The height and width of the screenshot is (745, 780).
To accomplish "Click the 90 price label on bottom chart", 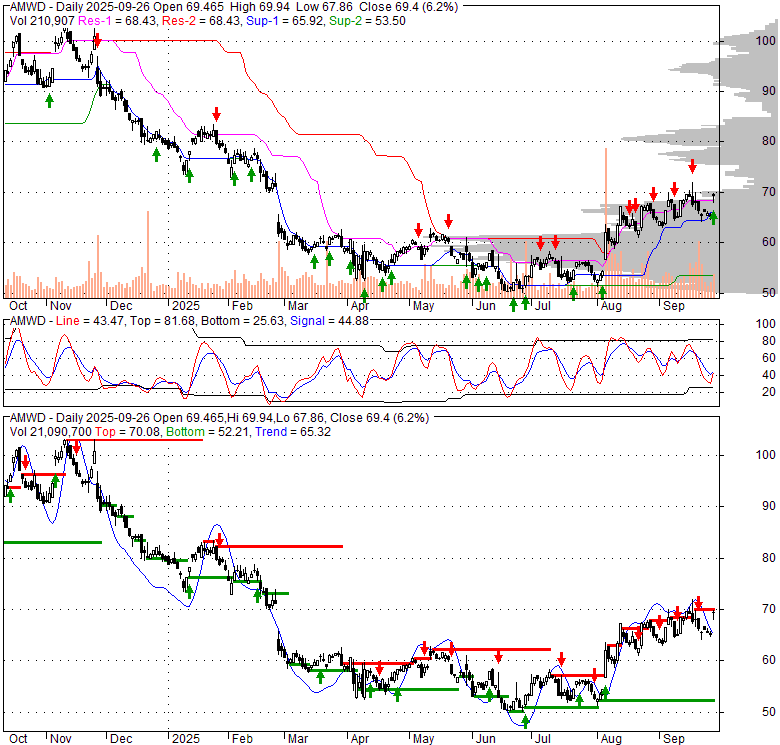I will point(769,506).
